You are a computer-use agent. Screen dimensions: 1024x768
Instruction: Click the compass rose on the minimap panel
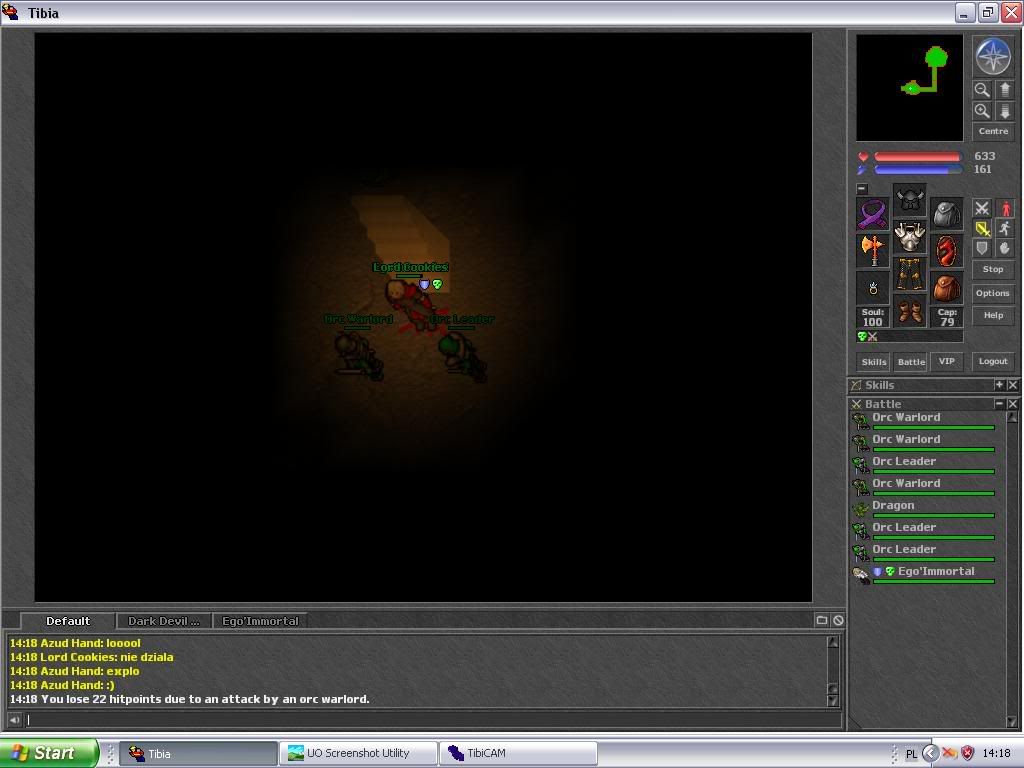[993, 56]
